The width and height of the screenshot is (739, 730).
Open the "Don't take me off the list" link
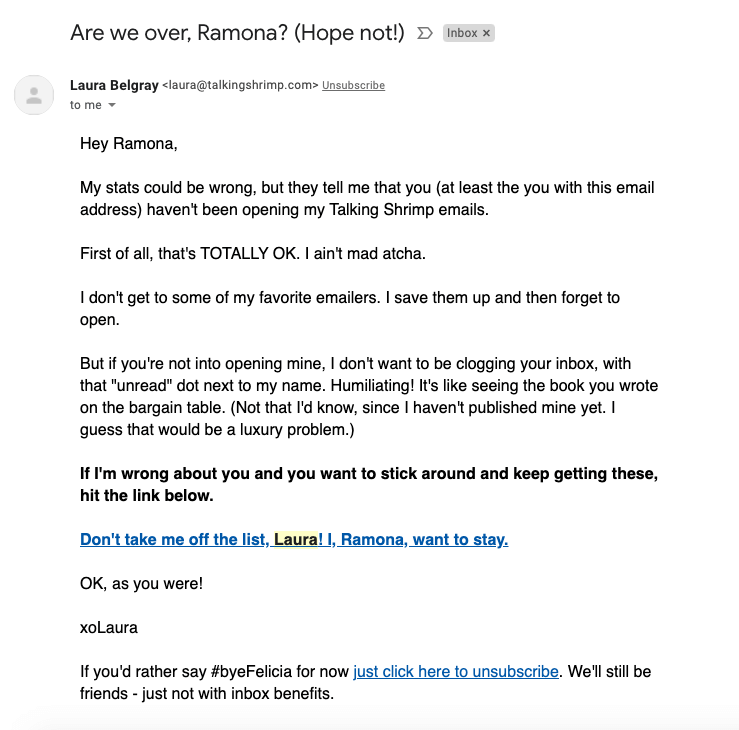(294, 539)
